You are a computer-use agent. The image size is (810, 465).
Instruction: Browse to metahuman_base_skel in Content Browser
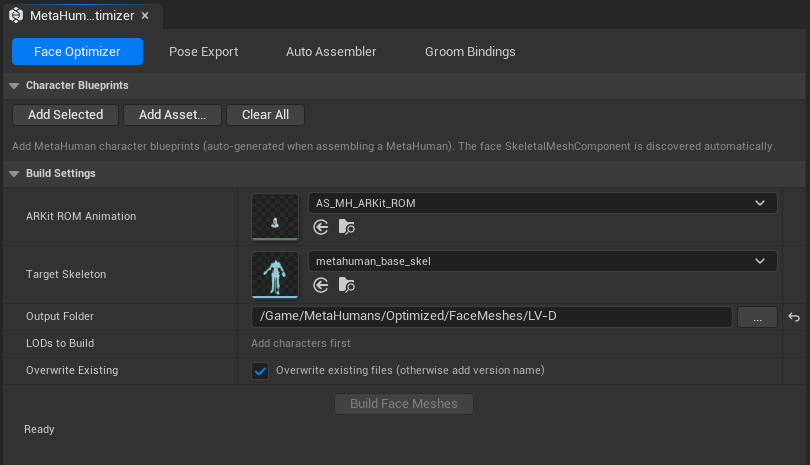coord(347,285)
